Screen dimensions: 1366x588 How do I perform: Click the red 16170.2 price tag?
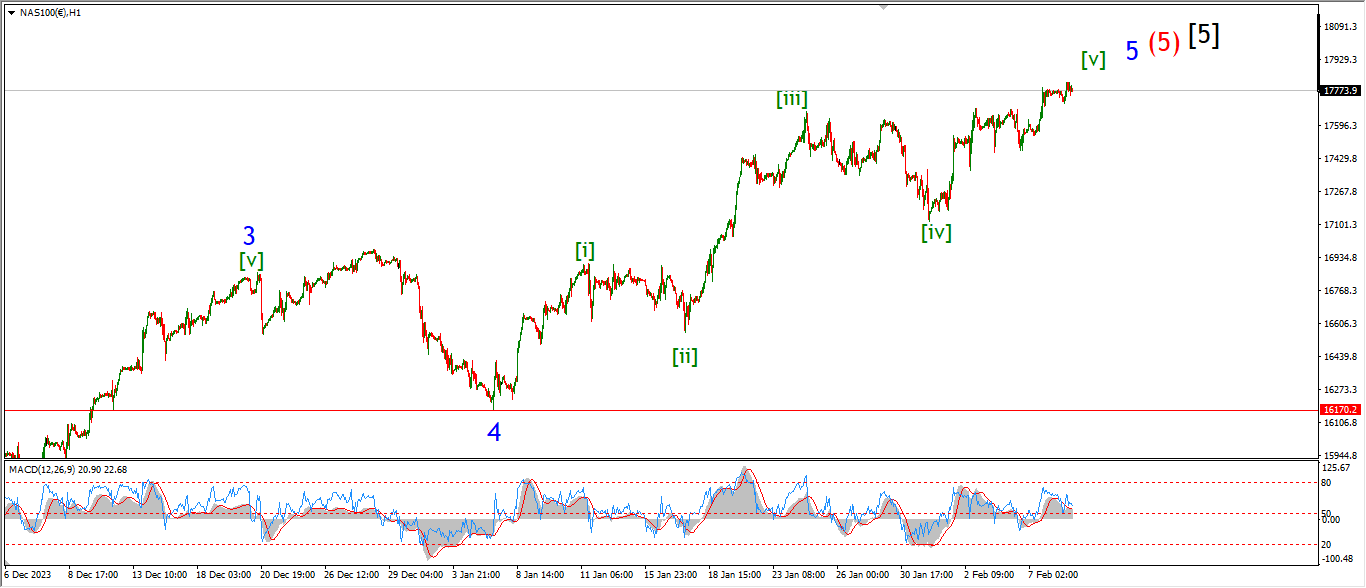tap(1341, 410)
